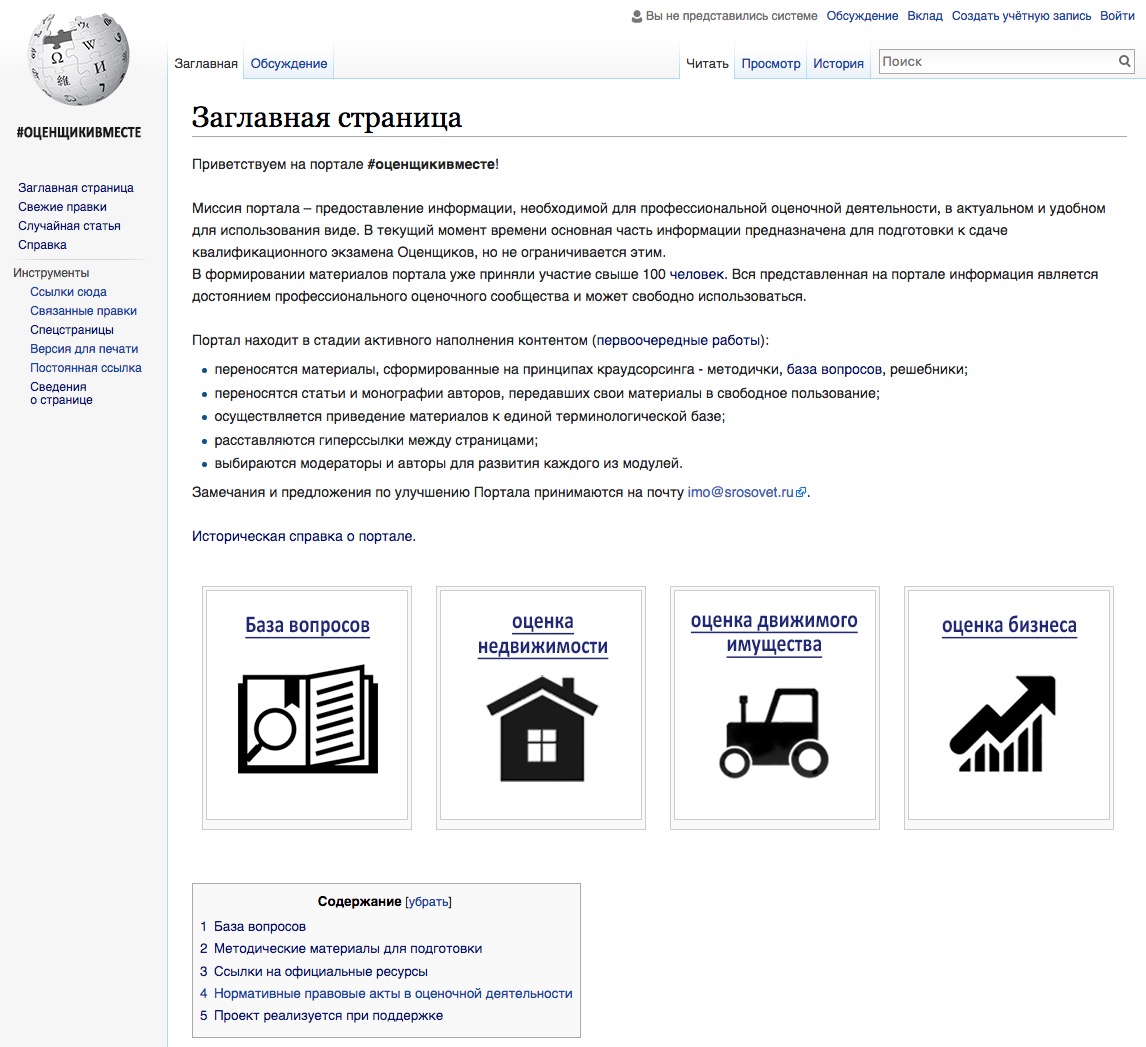Click the search magnifier icon
Viewport: 1146px width, 1047px height.
pos(1124,61)
